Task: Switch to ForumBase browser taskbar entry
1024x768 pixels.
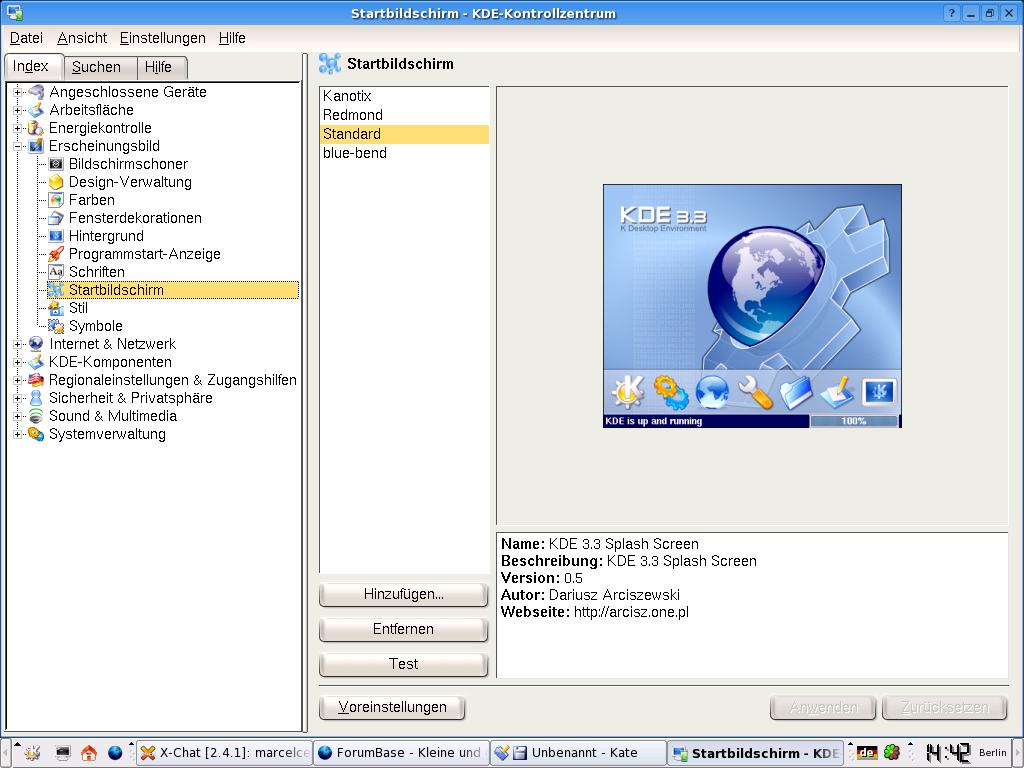Action: tap(401, 753)
